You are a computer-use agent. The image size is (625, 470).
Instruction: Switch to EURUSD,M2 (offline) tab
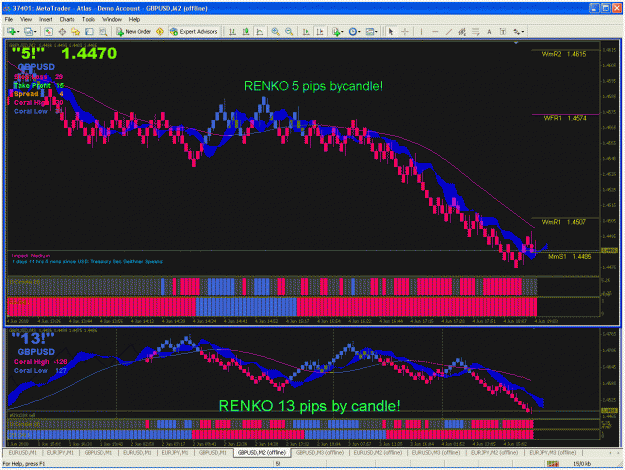377,452
